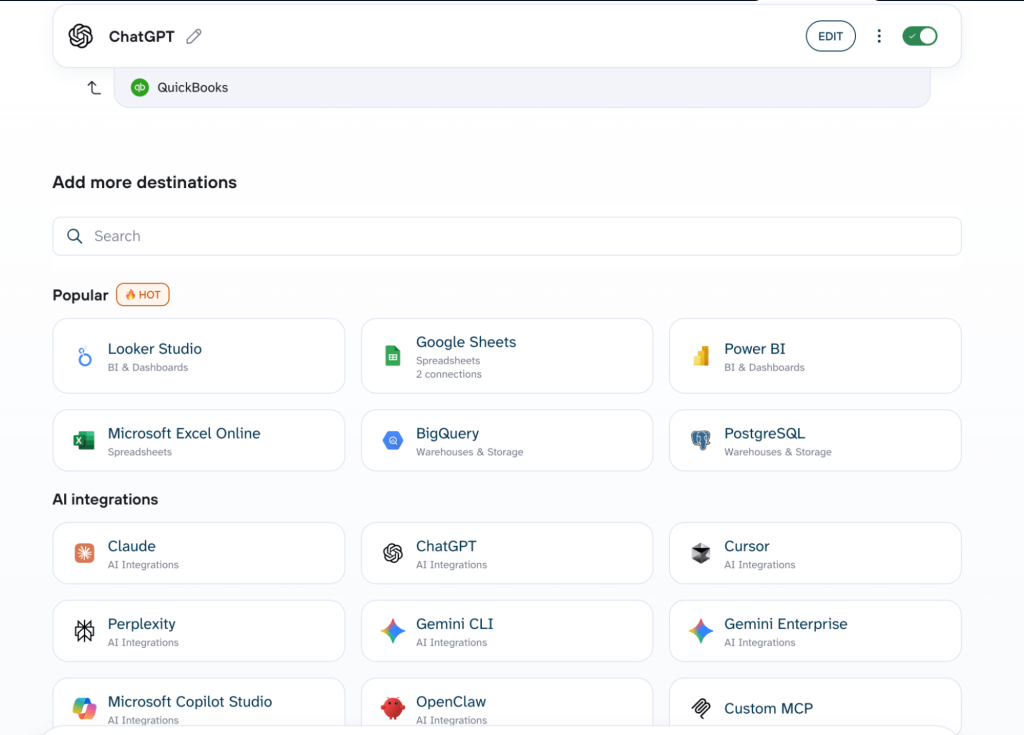Click the magnifier icon in Search
The height and width of the screenshot is (735, 1024).
pyautogui.click(x=75, y=236)
